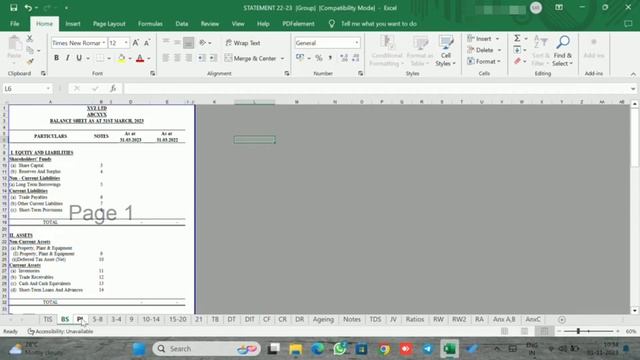Open the TIS sheet tab
The image size is (640, 360).
(48, 319)
